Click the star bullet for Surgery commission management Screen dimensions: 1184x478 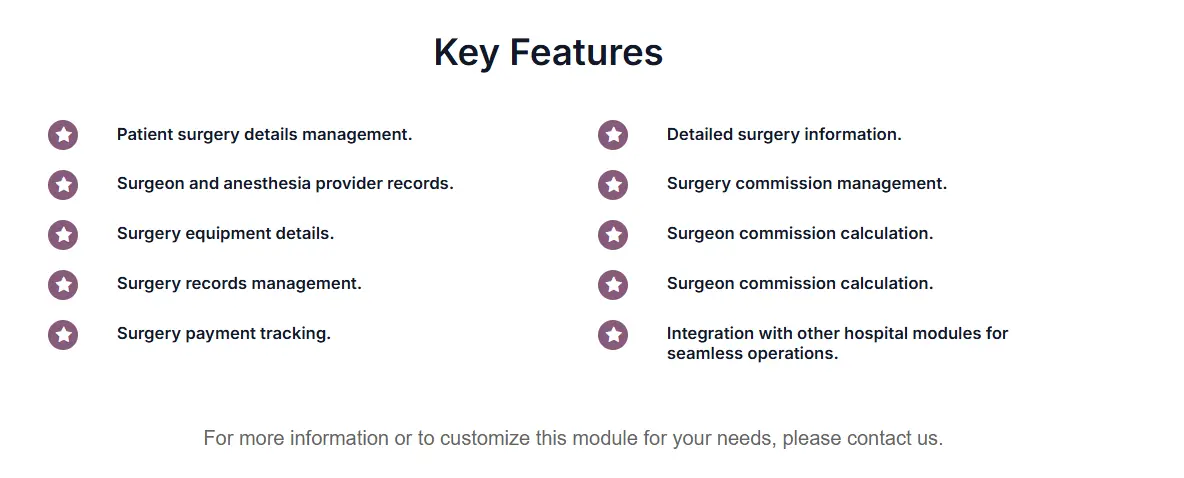point(613,185)
